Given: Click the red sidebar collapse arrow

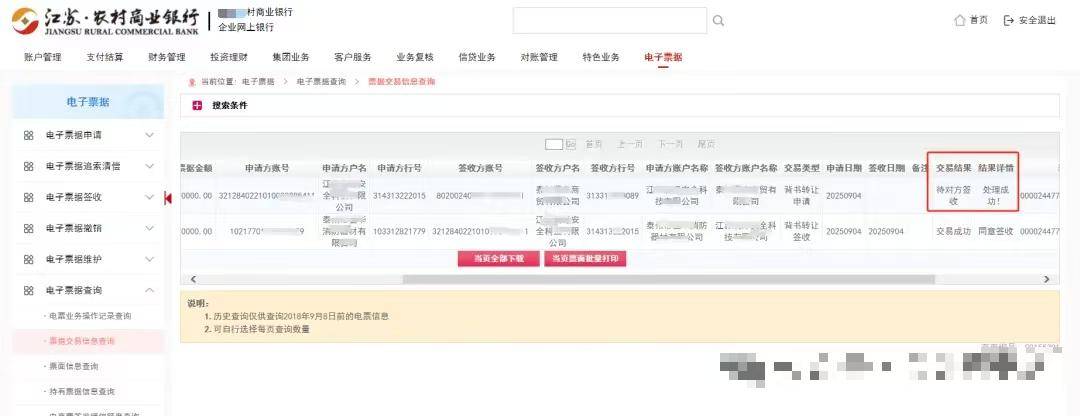Looking at the screenshot, I should (x=167, y=198).
